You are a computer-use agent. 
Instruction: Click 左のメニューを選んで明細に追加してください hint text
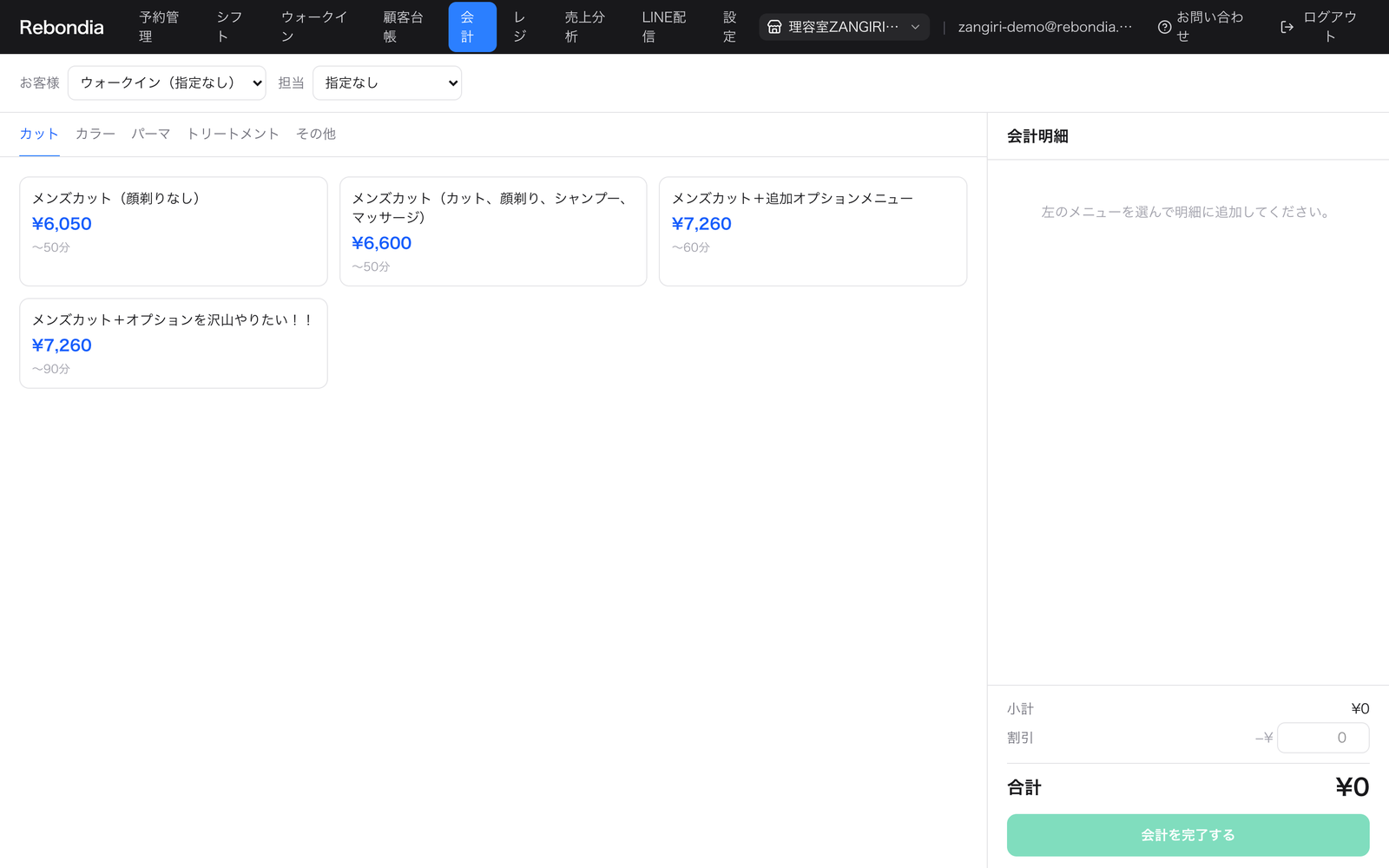coord(1188,212)
